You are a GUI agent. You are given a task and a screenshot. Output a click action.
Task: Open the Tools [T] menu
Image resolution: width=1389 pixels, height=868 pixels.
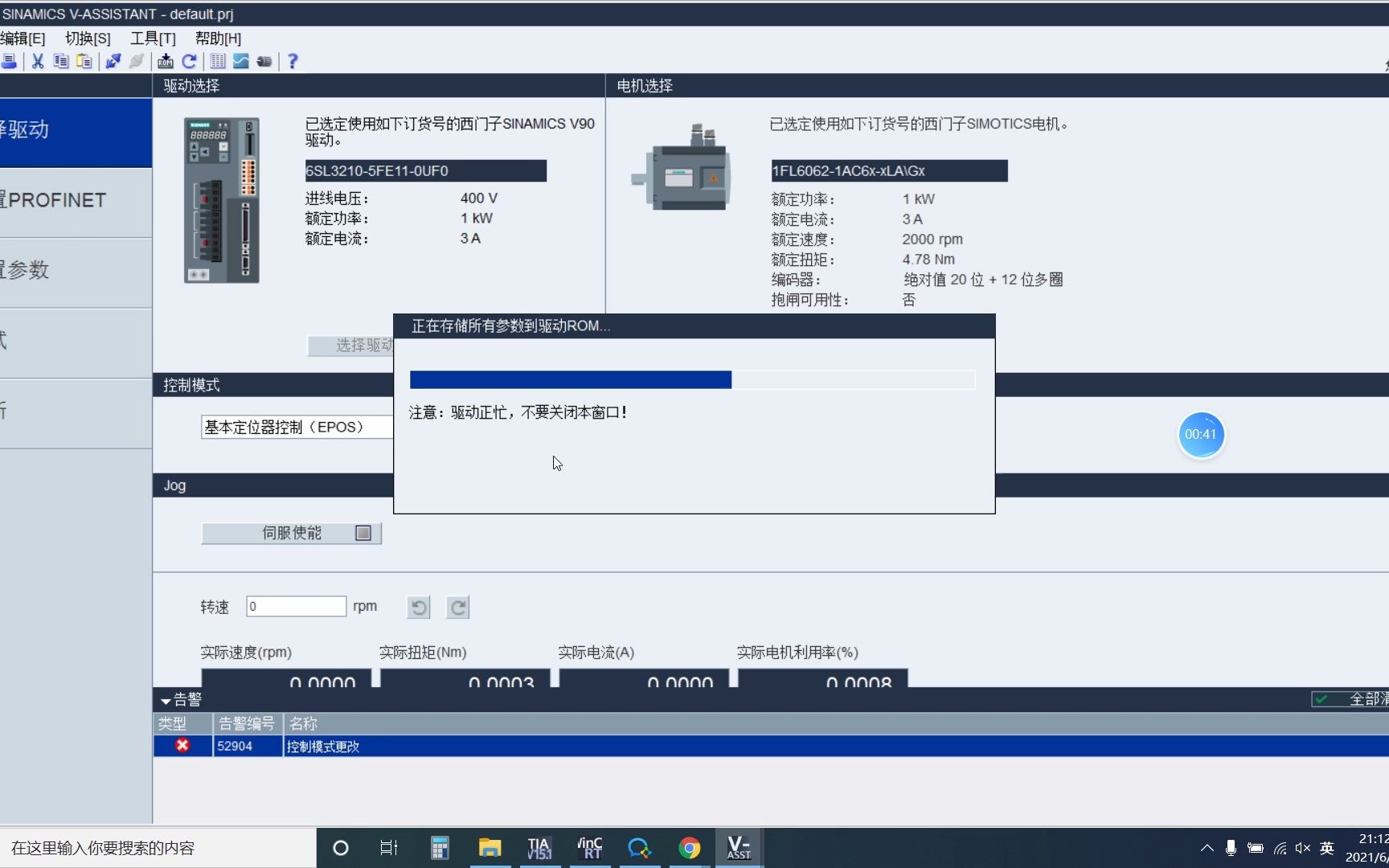[153, 39]
